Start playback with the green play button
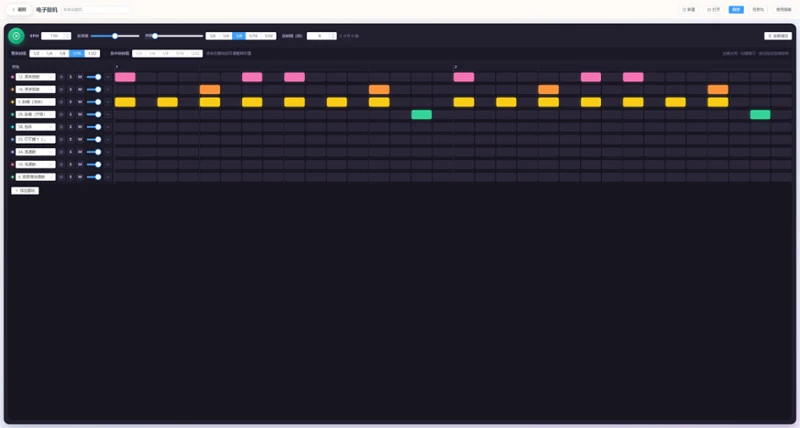Viewport: 800px width, 428px height. [16, 36]
